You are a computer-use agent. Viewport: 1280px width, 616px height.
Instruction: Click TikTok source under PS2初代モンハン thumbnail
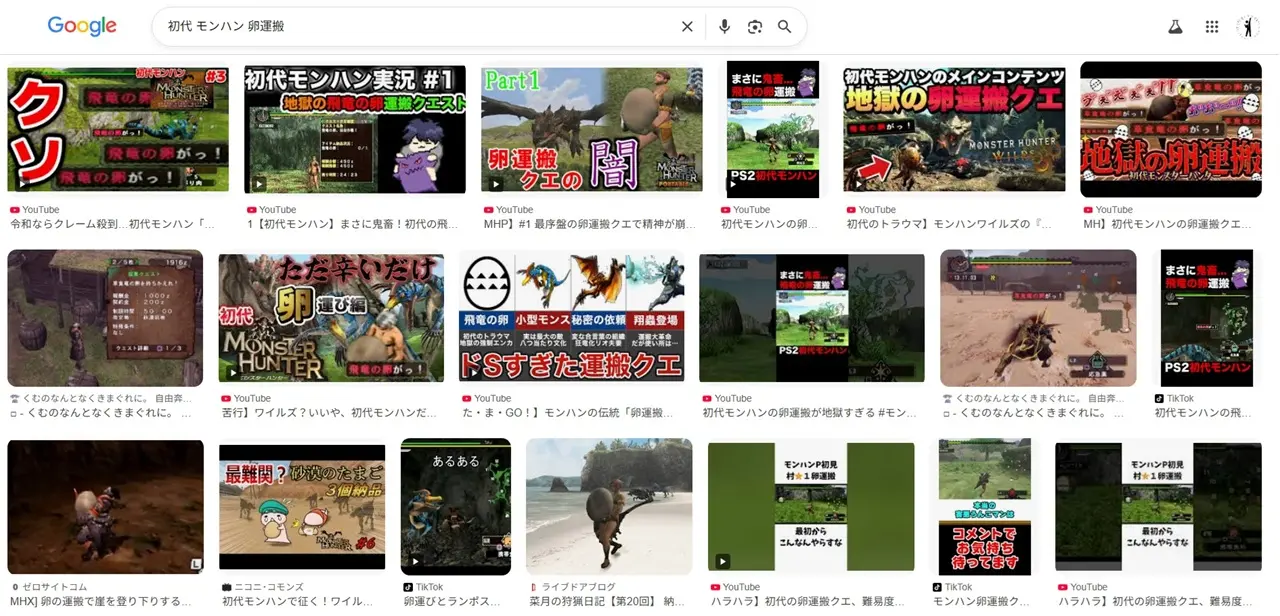point(1180,398)
